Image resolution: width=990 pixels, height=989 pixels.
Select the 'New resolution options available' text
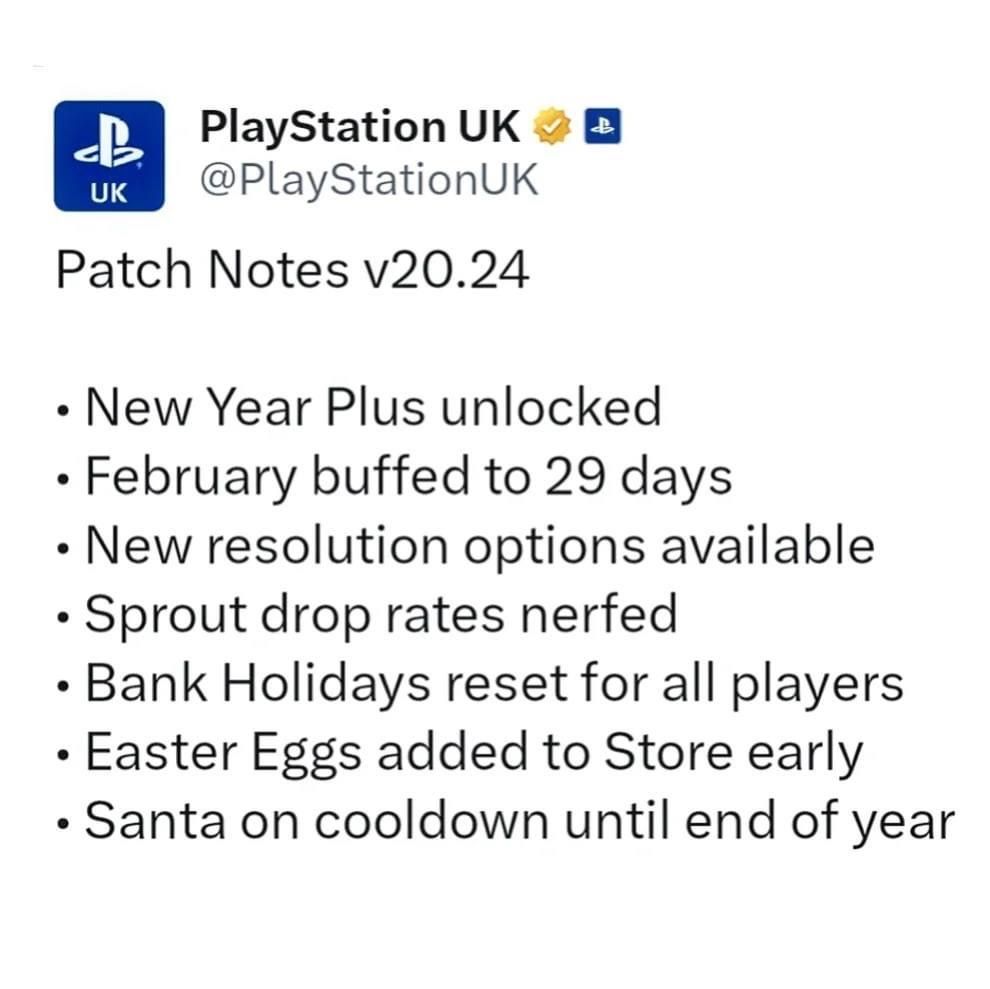479,546
